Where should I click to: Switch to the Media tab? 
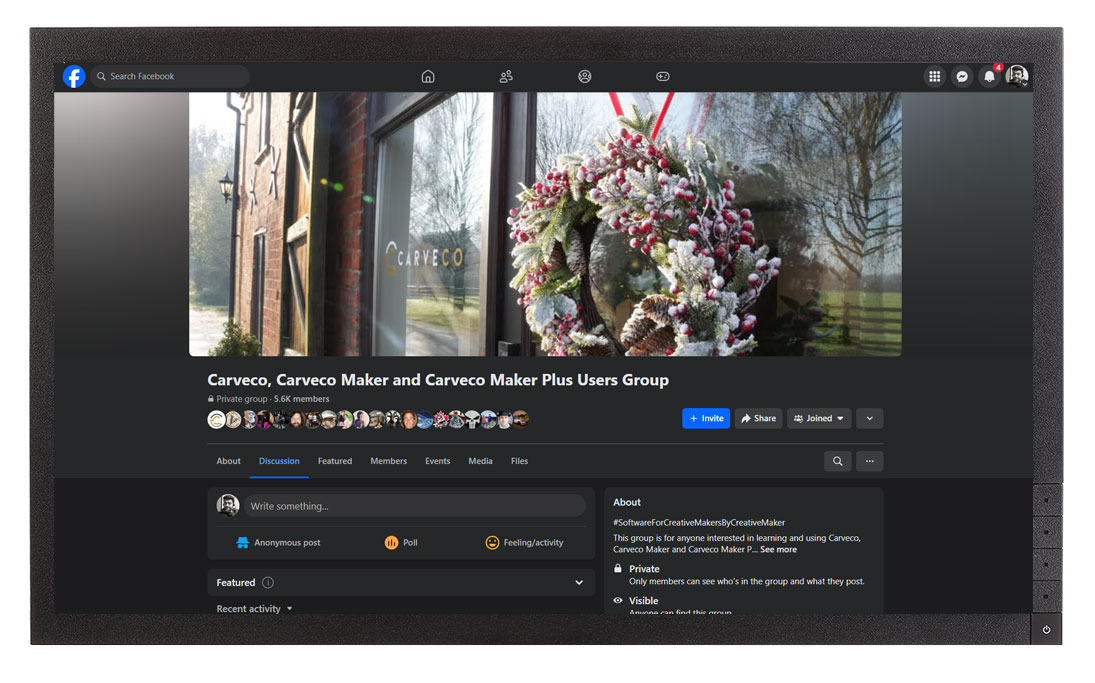click(480, 461)
